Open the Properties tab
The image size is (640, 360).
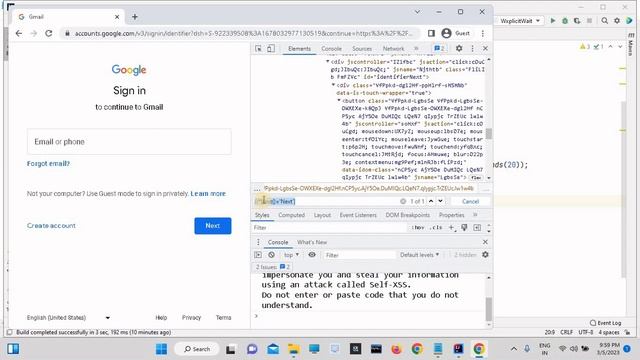click(x=451, y=215)
